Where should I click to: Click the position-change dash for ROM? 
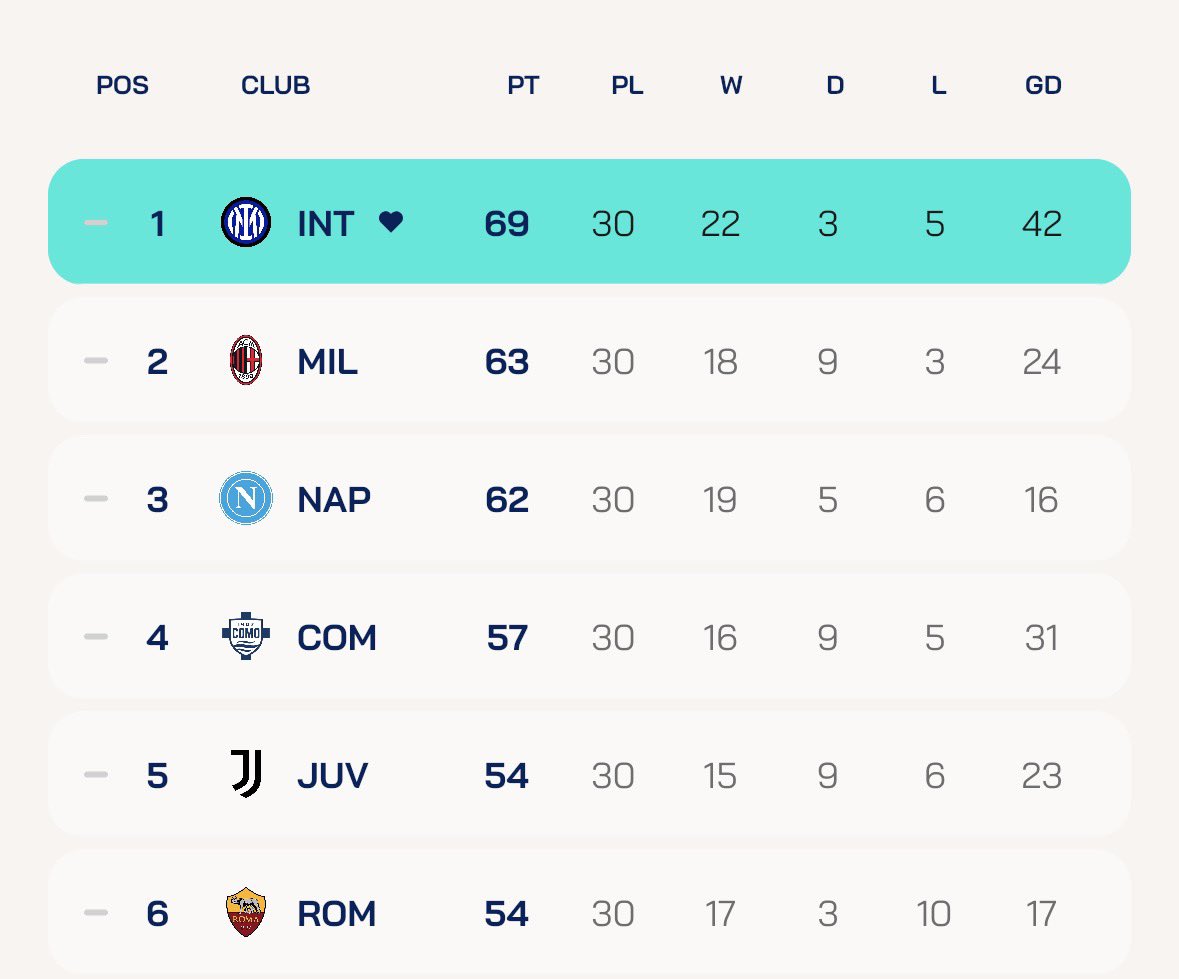coord(95,913)
